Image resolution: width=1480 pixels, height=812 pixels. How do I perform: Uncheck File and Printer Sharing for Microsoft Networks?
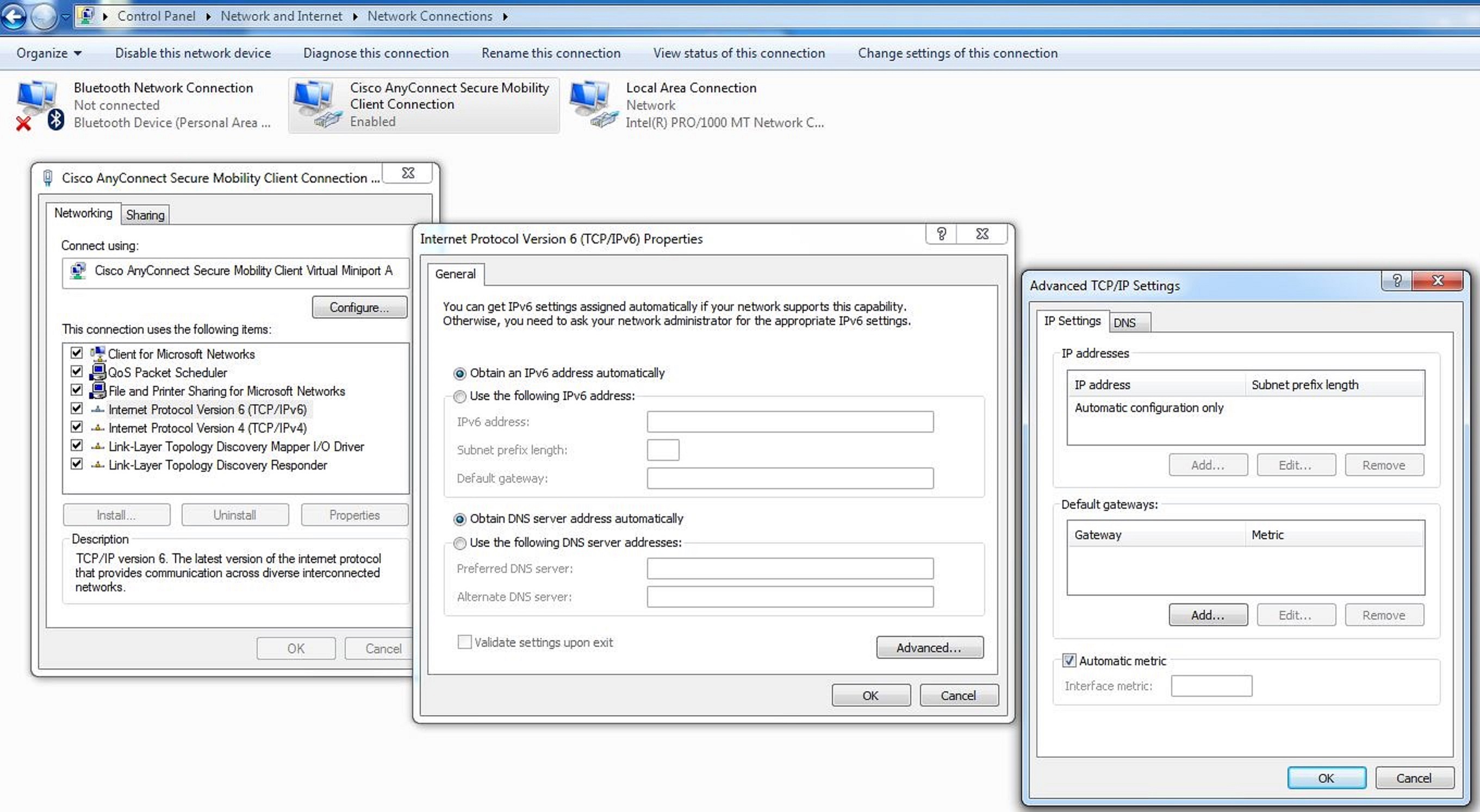(77, 390)
